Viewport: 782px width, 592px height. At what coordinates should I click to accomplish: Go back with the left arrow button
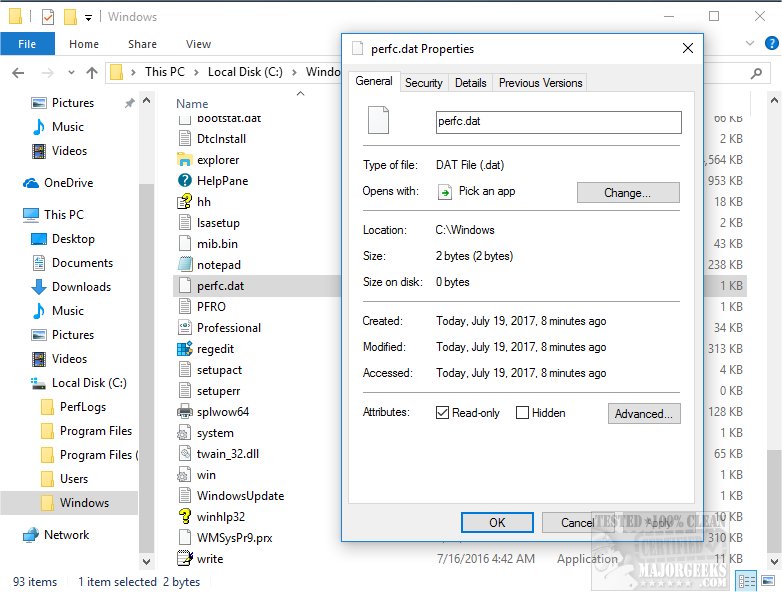(x=18, y=73)
